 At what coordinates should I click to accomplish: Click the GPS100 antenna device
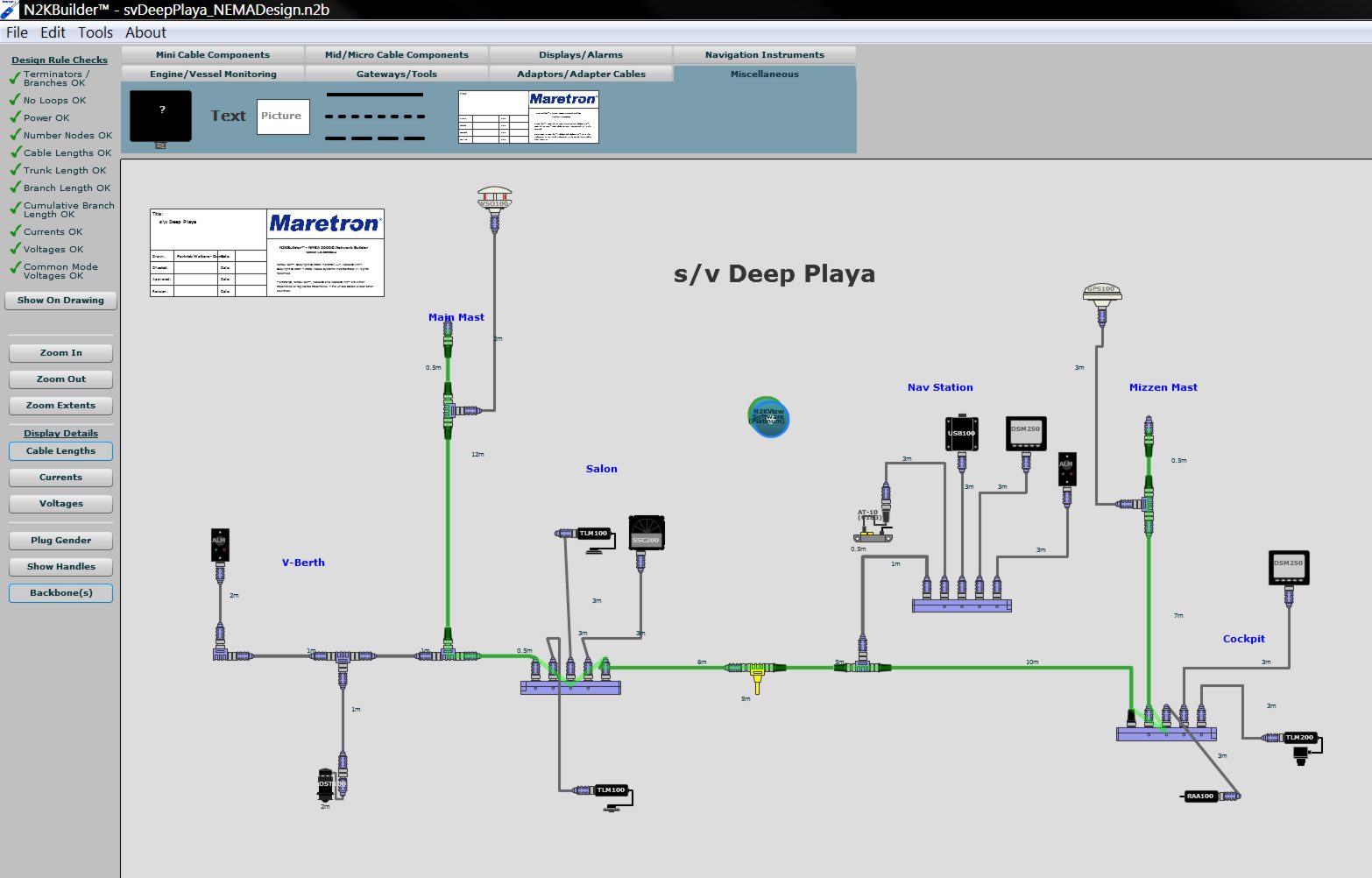click(x=1101, y=294)
